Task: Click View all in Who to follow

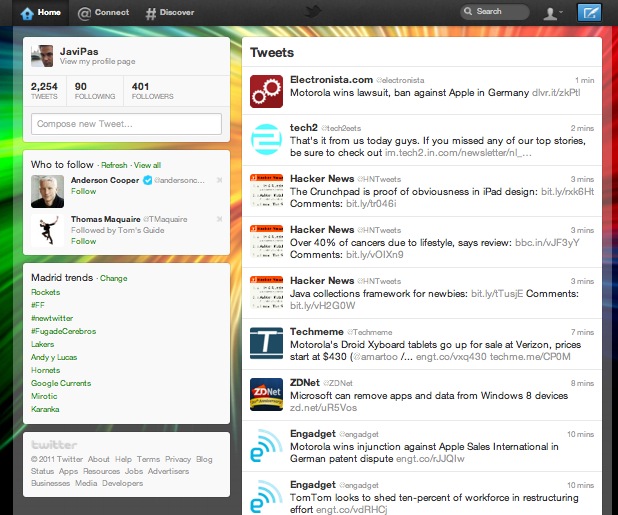Action: [147, 165]
